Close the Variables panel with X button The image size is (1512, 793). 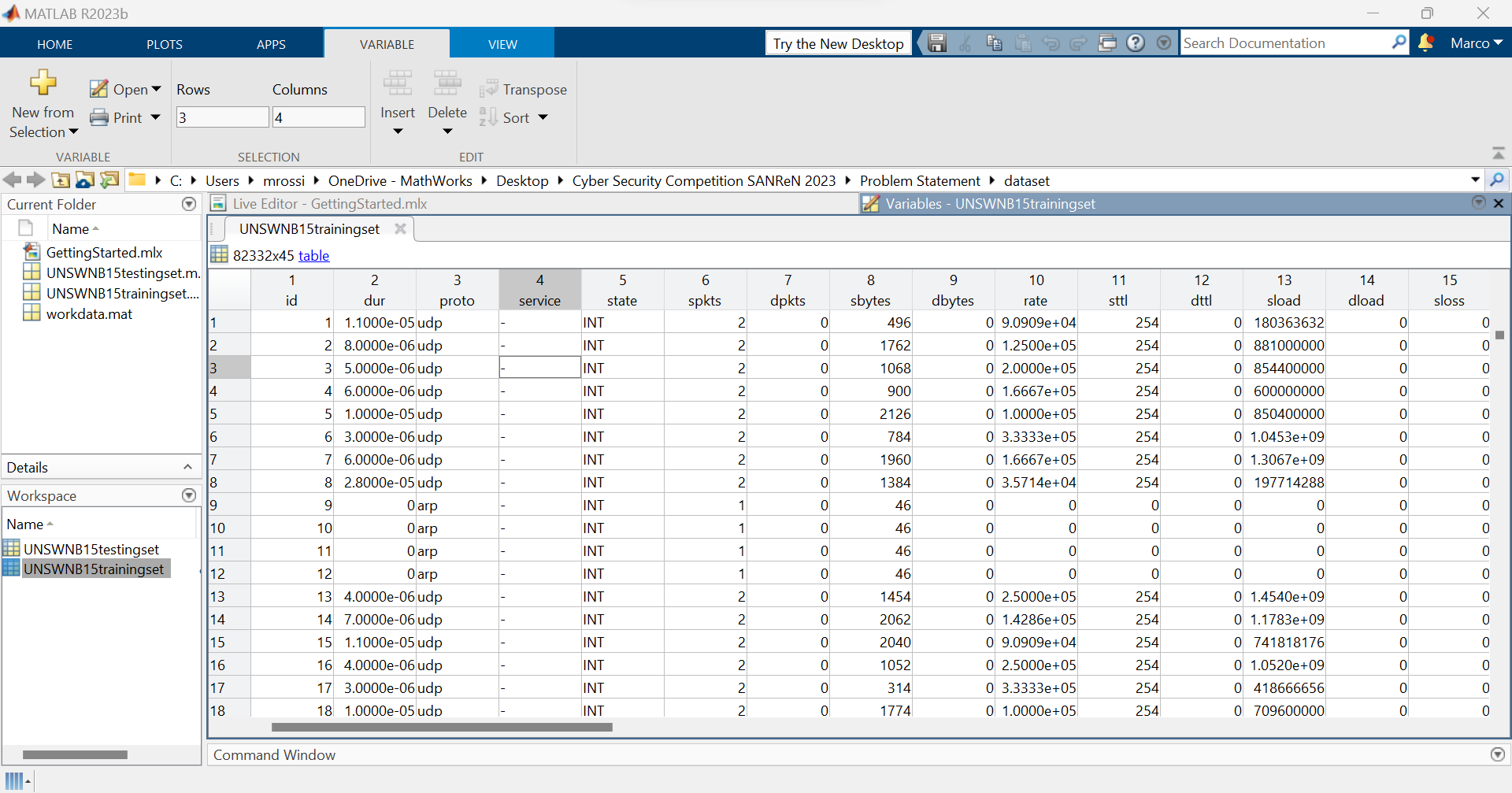coord(1499,203)
